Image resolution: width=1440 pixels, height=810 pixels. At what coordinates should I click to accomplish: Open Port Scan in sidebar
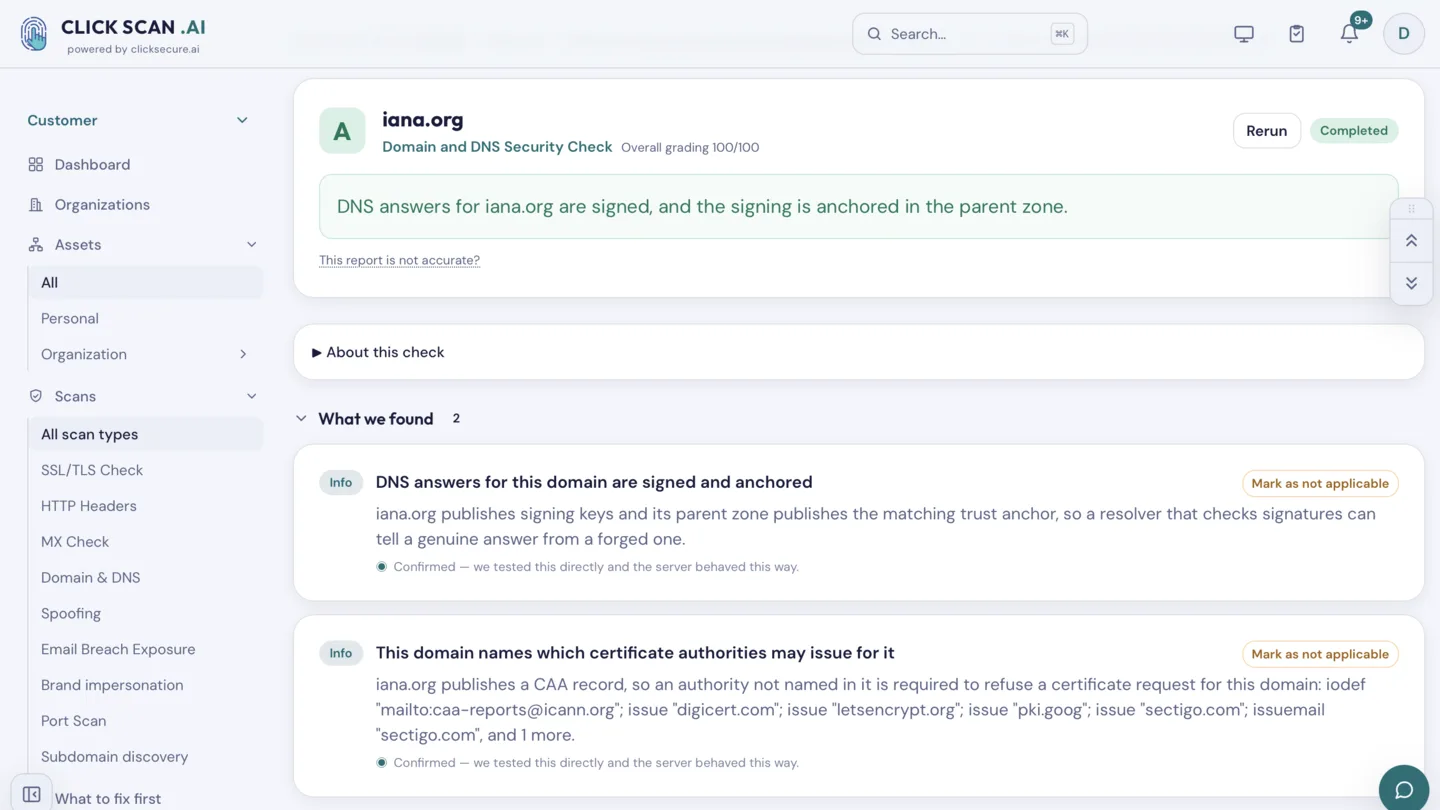click(x=74, y=722)
